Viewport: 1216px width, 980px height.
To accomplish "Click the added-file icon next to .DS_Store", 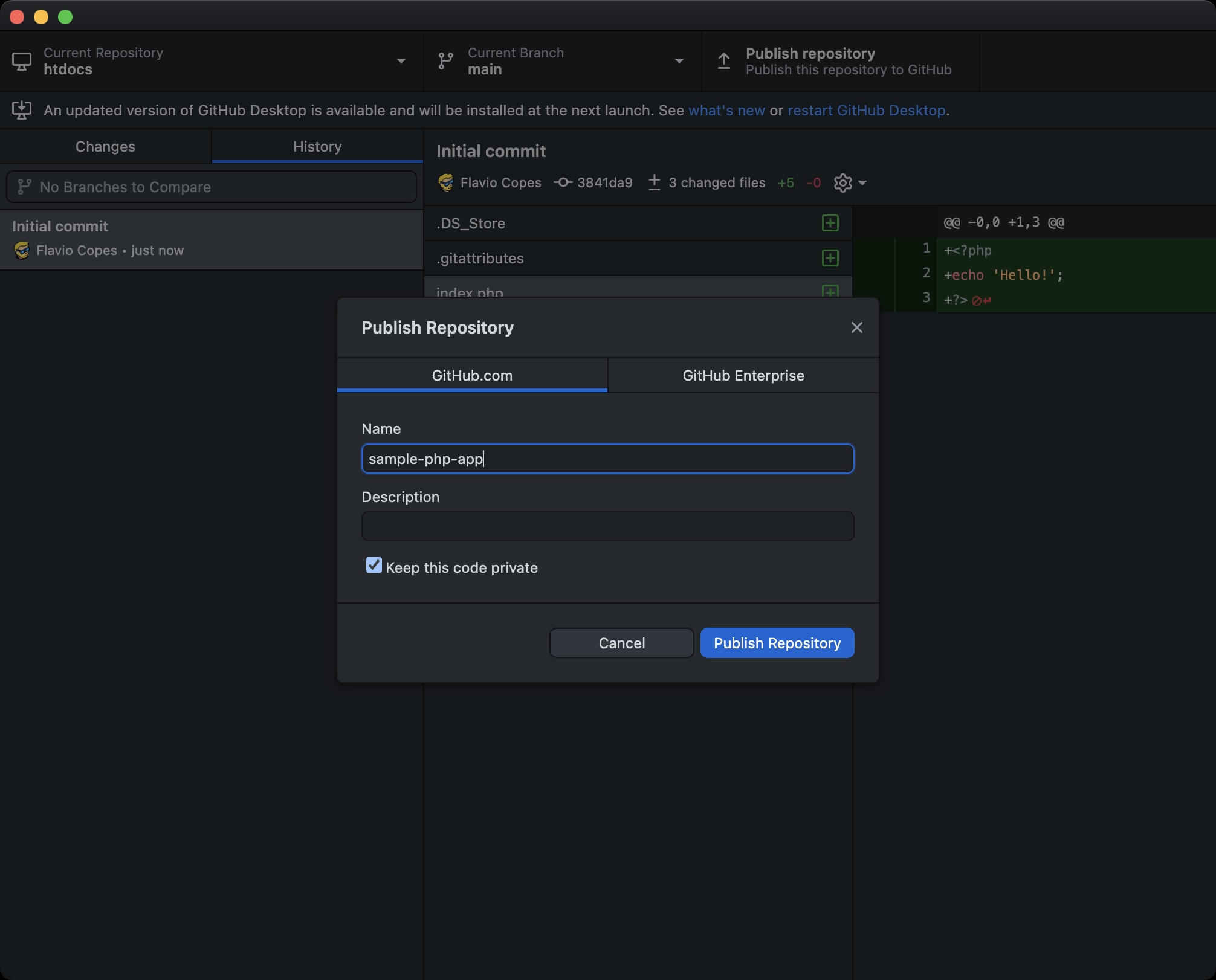I will pyautogui.click(x=830, y=223).
